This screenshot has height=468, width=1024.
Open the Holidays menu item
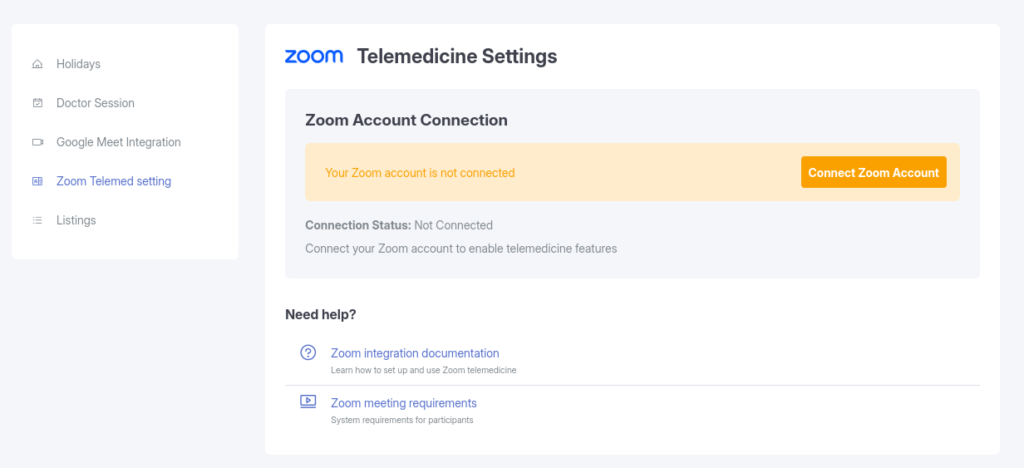click(x=78, y=64)
